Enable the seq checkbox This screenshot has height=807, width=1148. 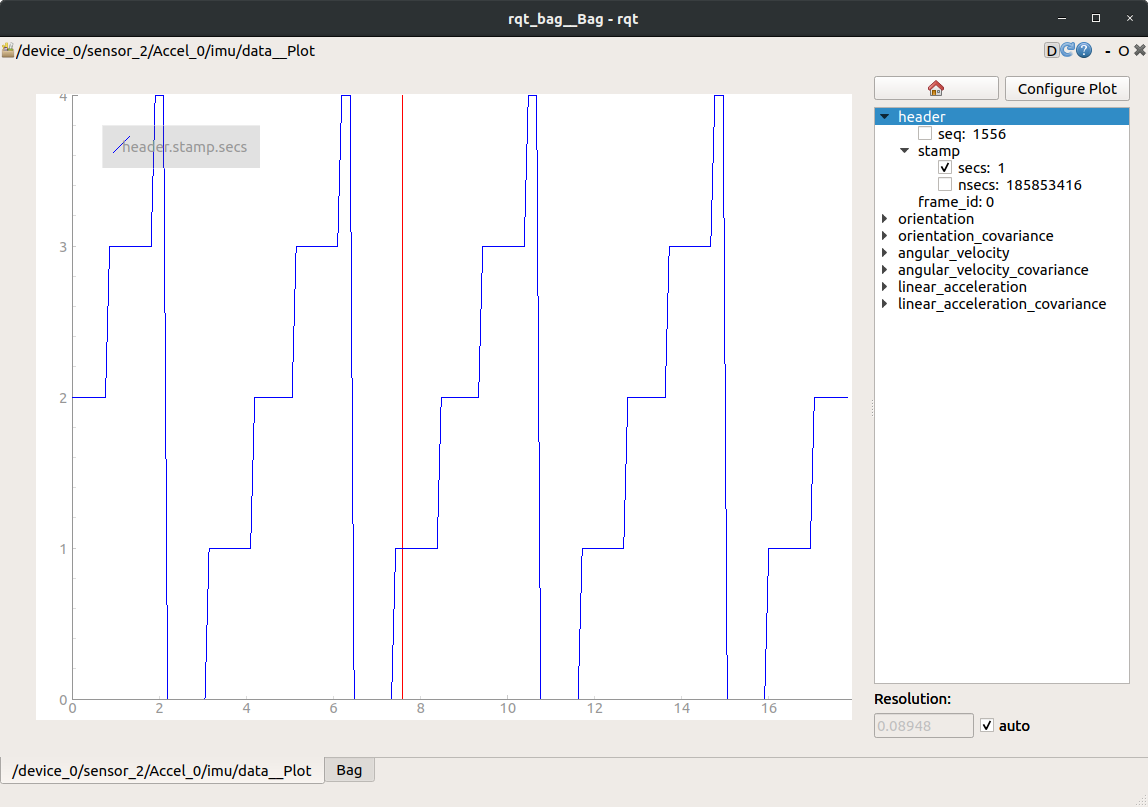(x=925, y=133)
